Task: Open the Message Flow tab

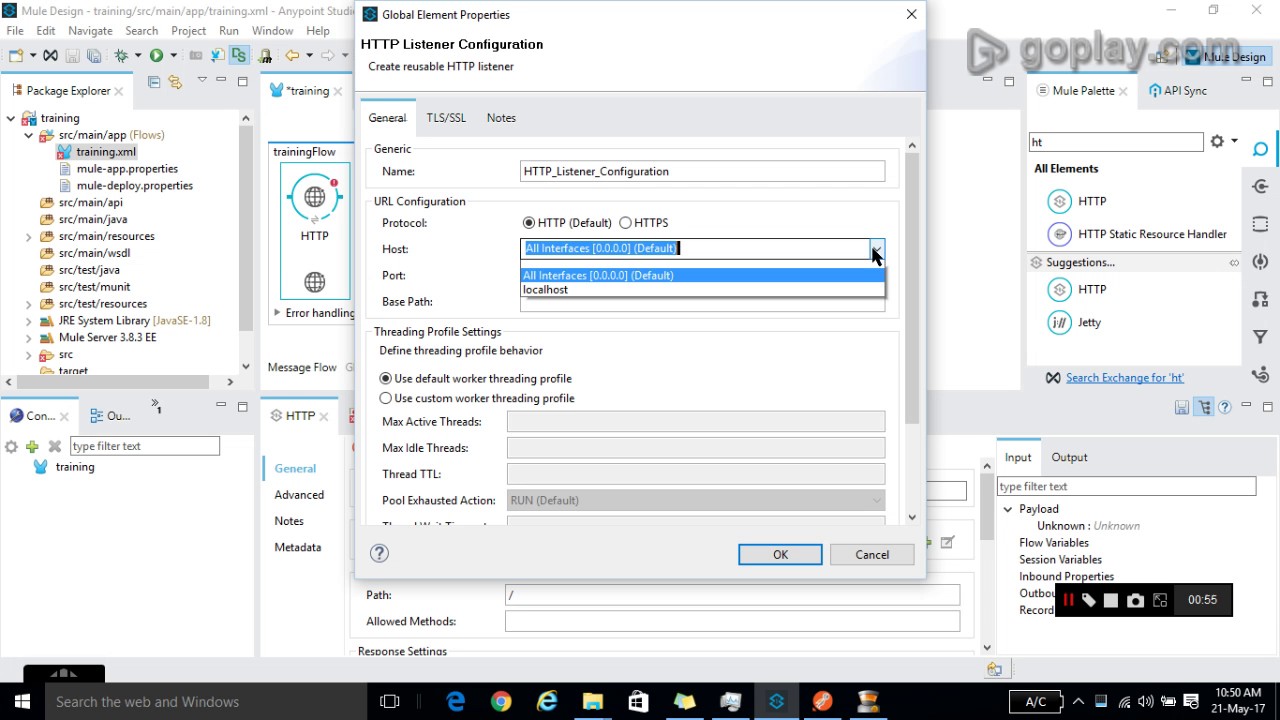Action: click(302, 368)
